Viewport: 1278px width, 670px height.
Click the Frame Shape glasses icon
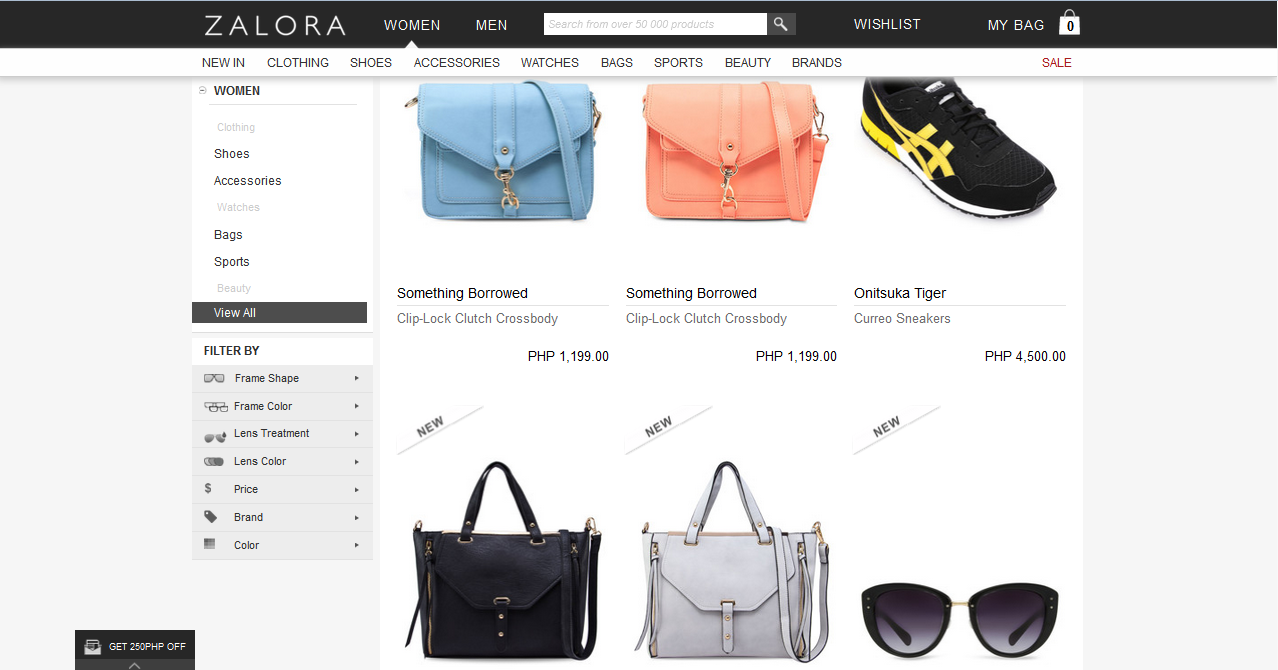214,378
